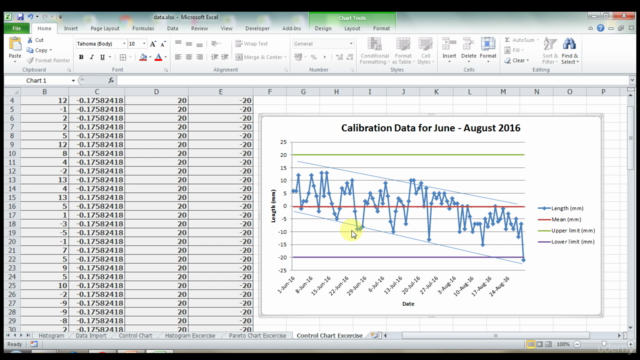Select the Format Painter brush
This screenshot has height=360, width=640.
(30, 60)
